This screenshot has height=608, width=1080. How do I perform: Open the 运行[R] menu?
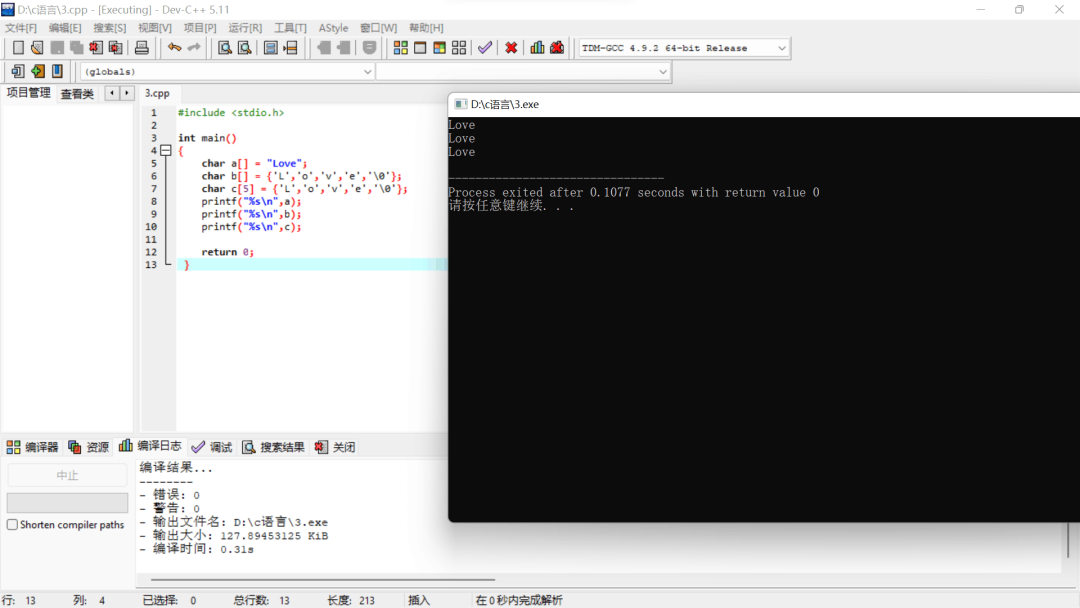tap(245, 28)
